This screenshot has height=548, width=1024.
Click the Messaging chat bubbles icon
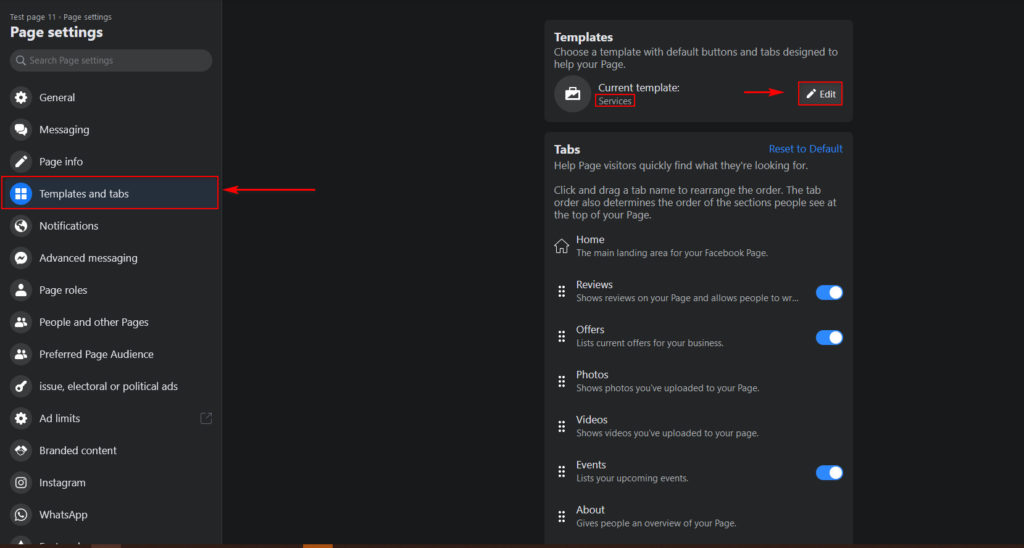21,129
